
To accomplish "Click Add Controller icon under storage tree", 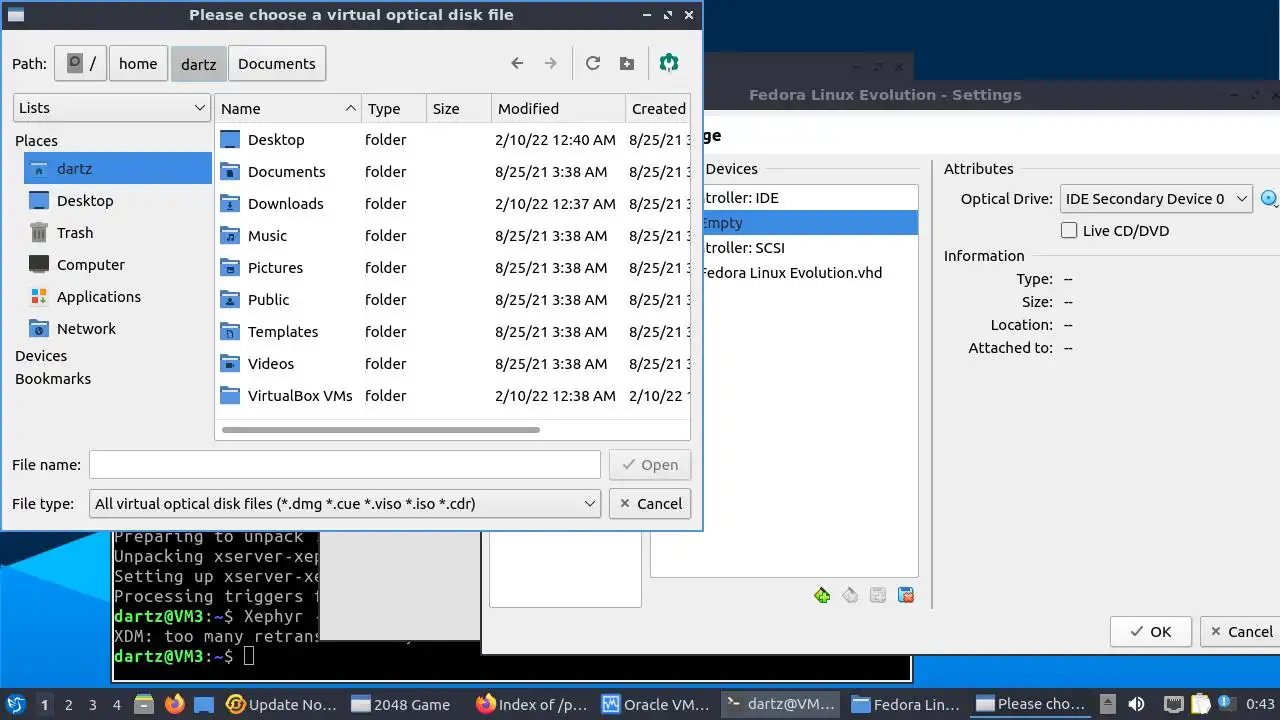I will coord(822,595).
